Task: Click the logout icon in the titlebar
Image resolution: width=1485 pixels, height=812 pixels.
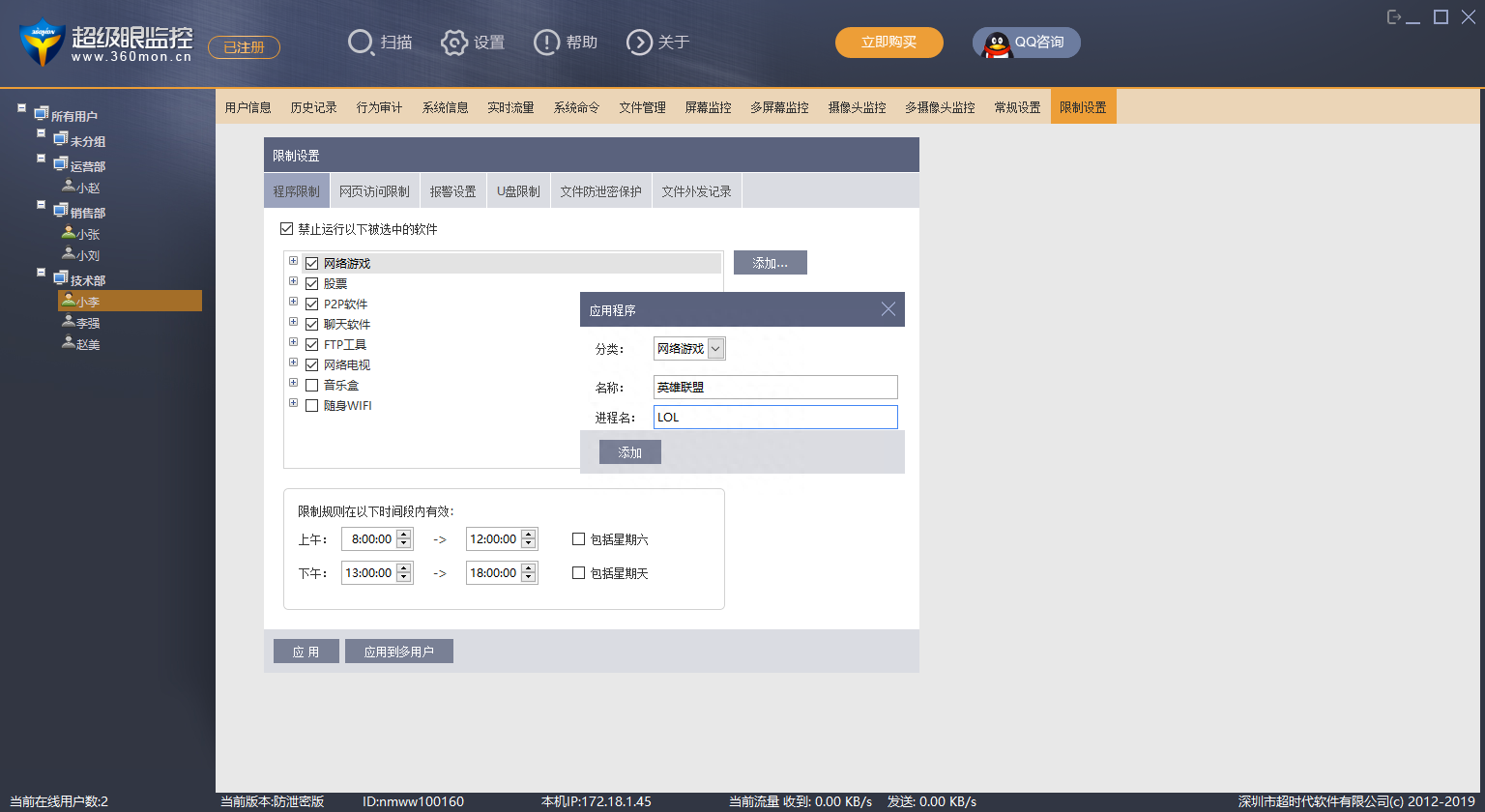Action: (1396, 16)
